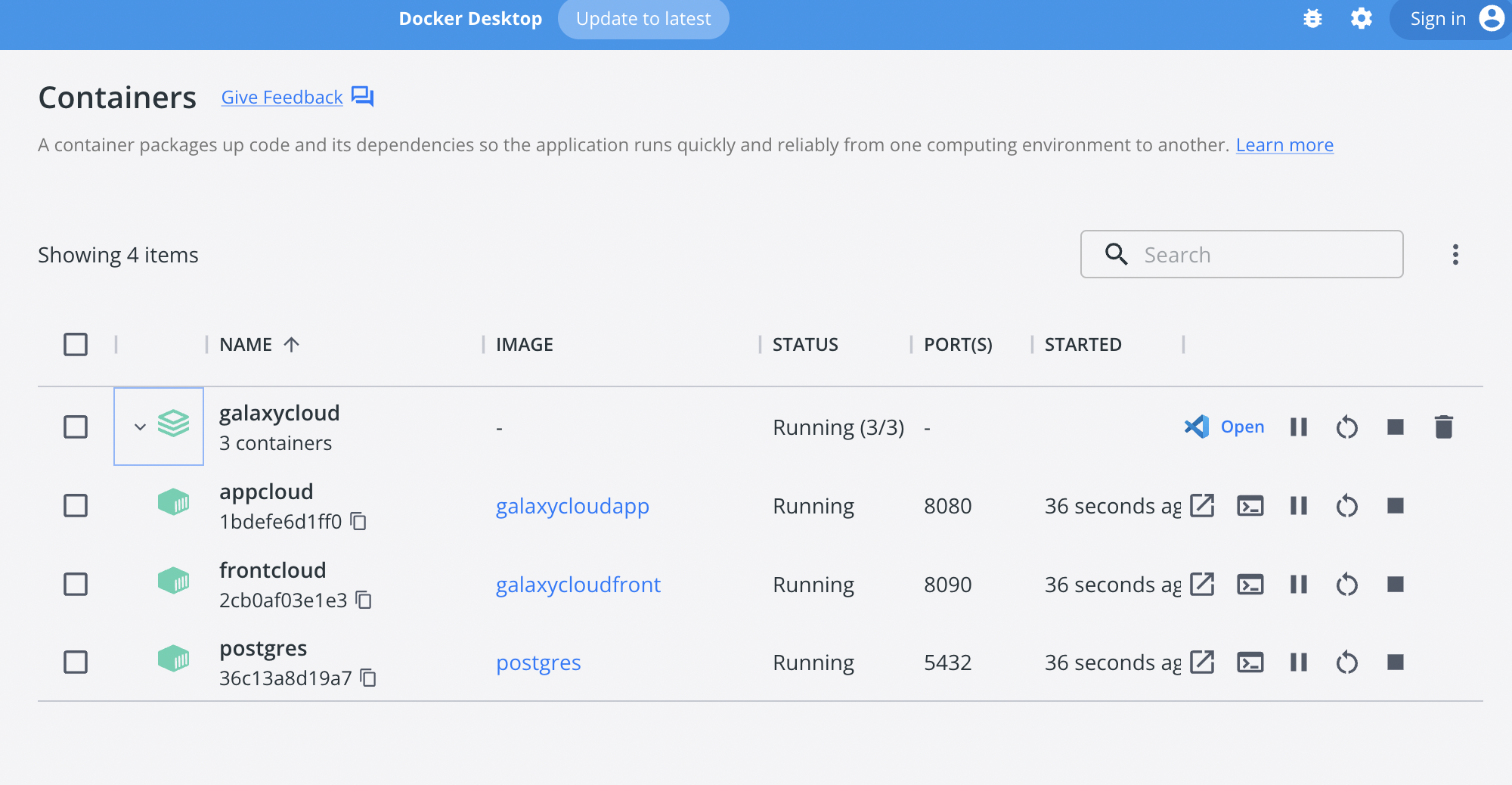
Task: Click the search magnifier icon
Action: 1117,254
